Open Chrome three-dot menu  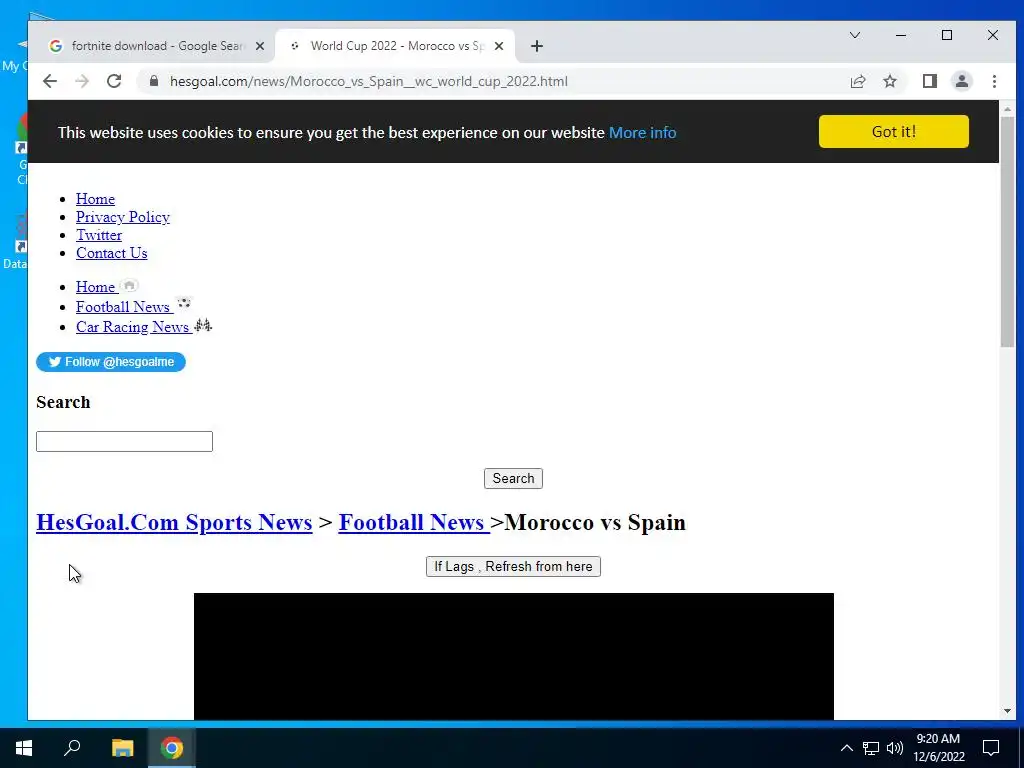point(994,81)
